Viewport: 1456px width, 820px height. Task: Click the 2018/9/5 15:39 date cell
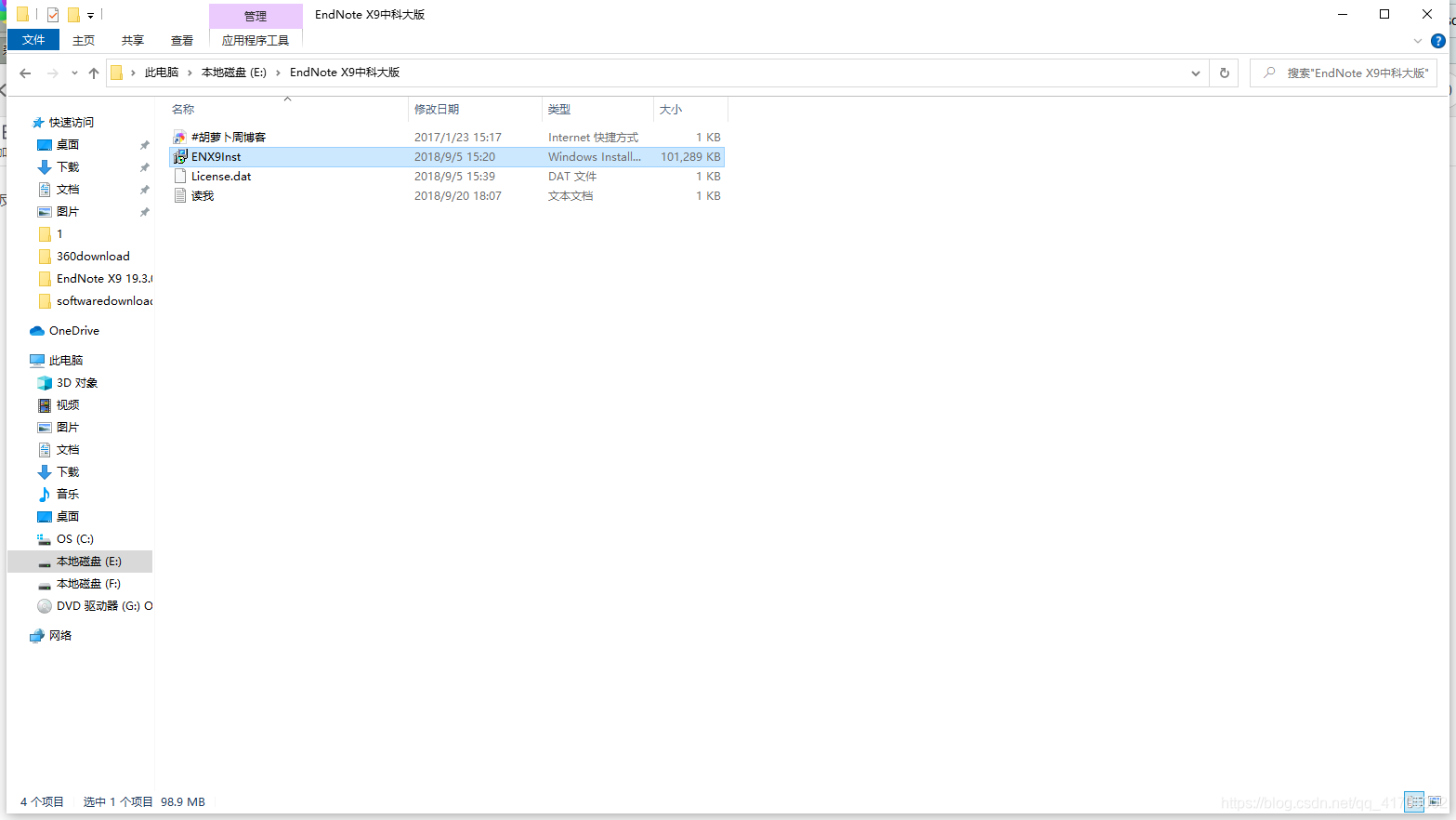coord(454,177)
